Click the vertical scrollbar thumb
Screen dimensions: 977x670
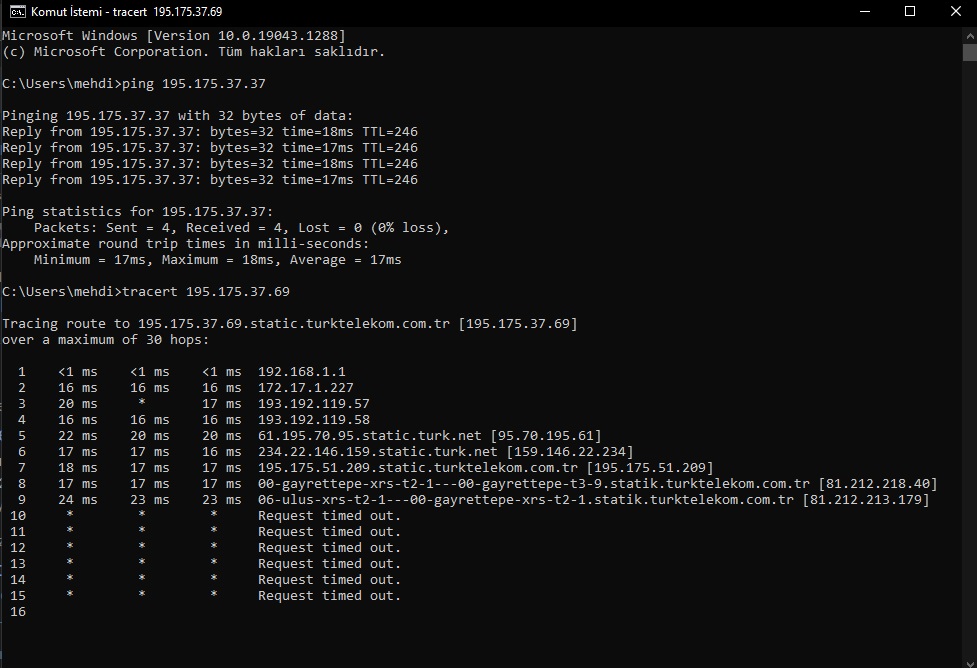pyautogui.click(x=969, y=52)
